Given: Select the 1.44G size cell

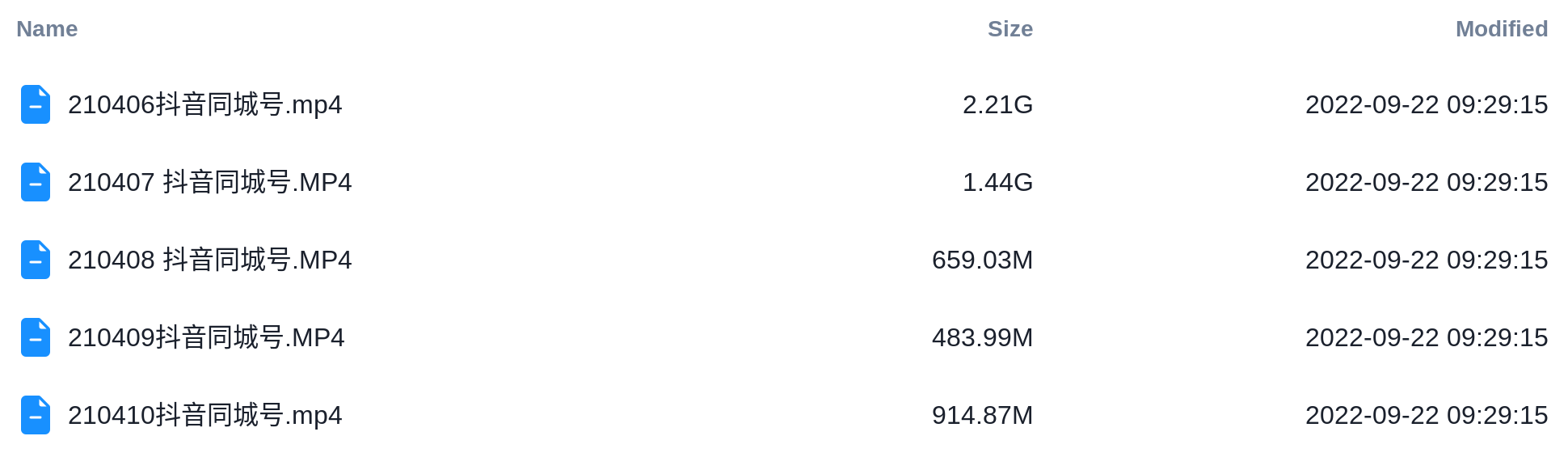Looking at the screenshot, I should click(x=998, y=182).
